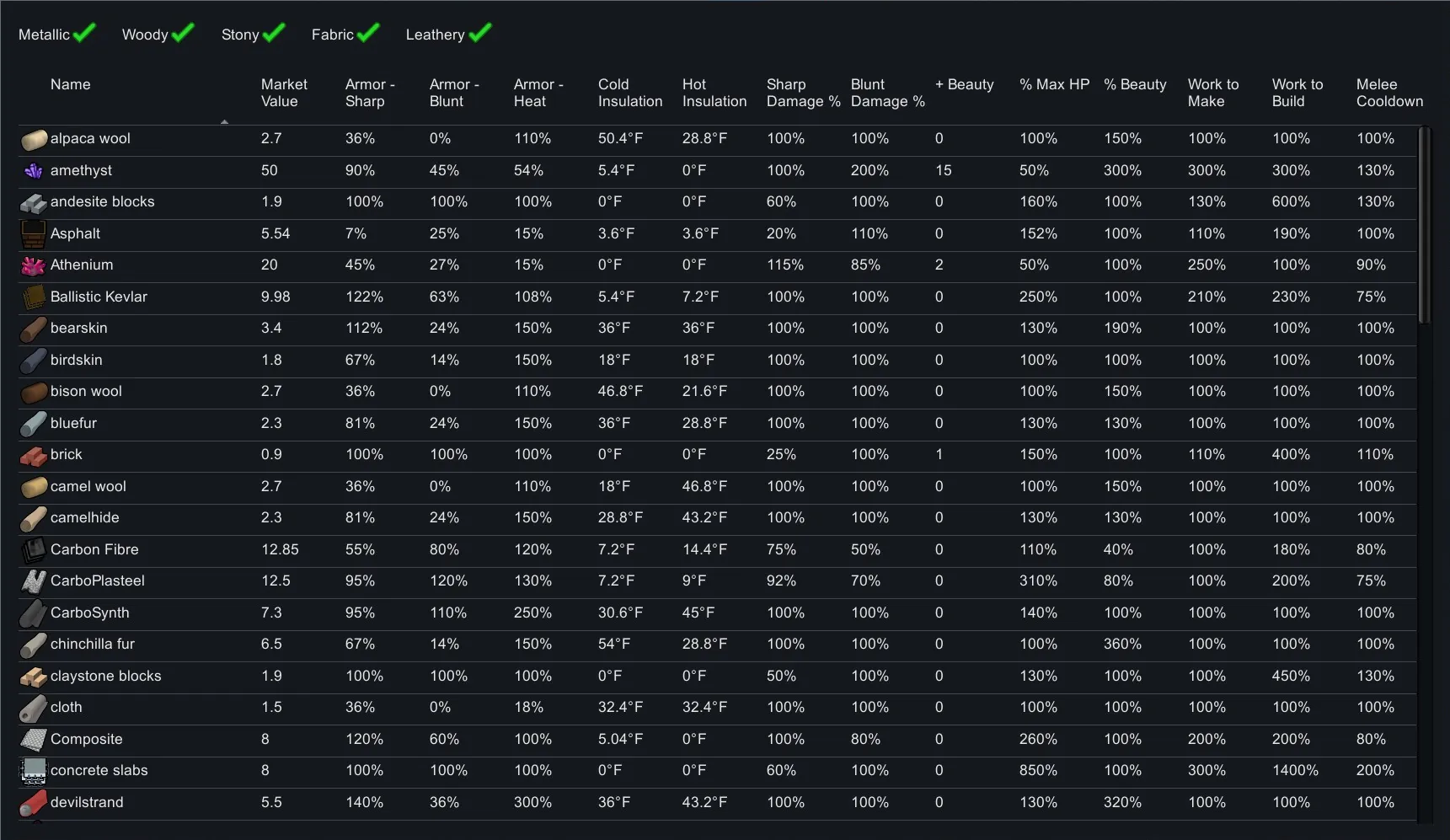This screenshot has width=1450, height=840.
Task: Disable the Woody category filter
Action: 182,34
